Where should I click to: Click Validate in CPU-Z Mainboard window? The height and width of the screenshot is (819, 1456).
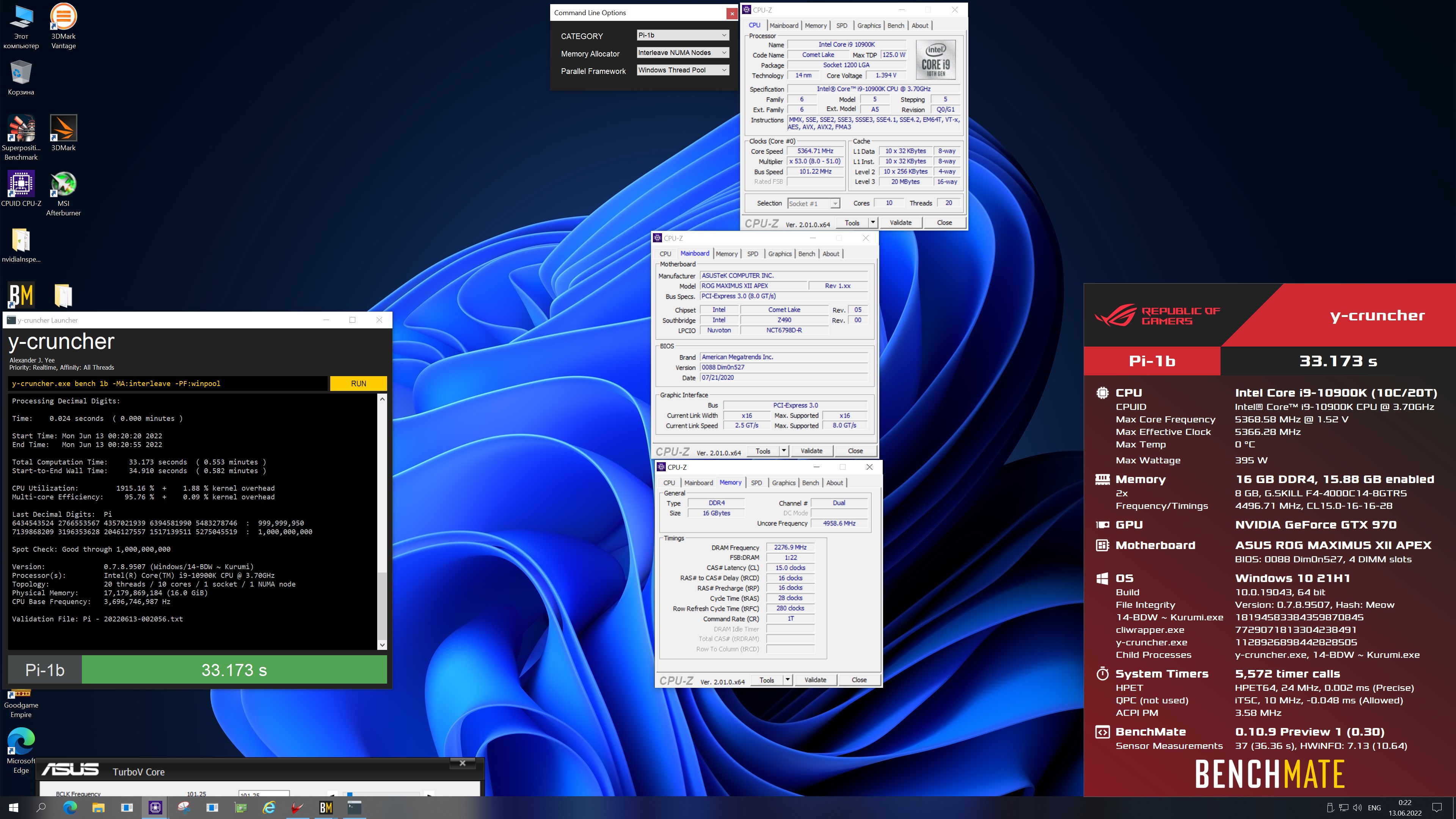pyautogui.click(x=812, y=451)
